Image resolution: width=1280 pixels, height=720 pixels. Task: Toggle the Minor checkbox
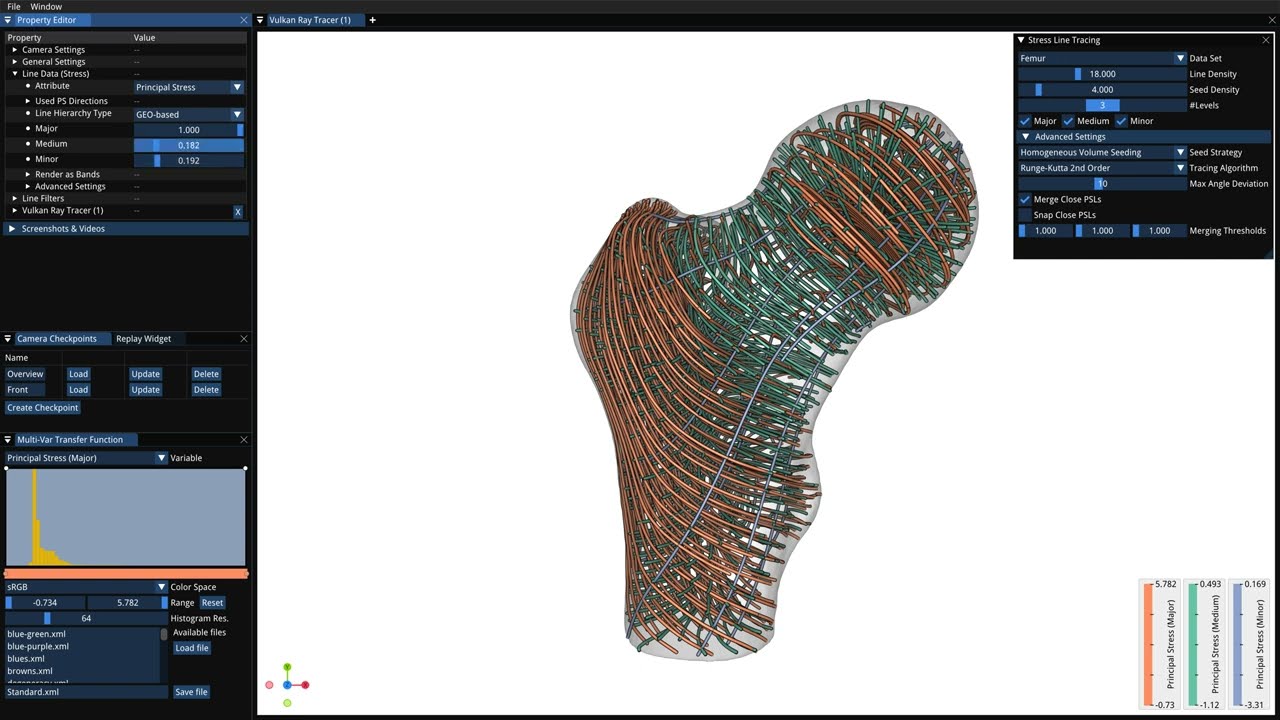pyautogui.click(x=1121, y=121)
